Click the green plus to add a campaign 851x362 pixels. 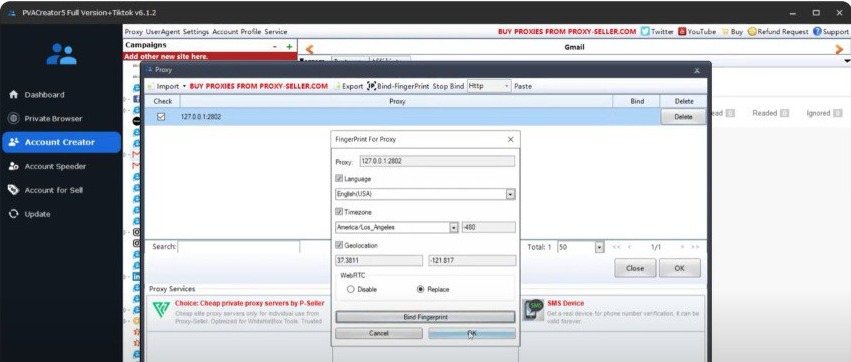[289, 47]
